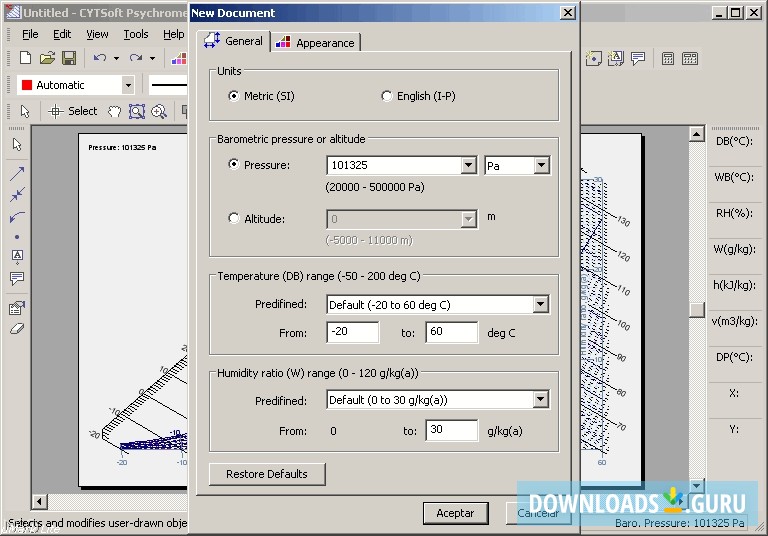This screenshot has height=536, width=768.
Task: Click the temperature From field
Action: pos(353,332)
